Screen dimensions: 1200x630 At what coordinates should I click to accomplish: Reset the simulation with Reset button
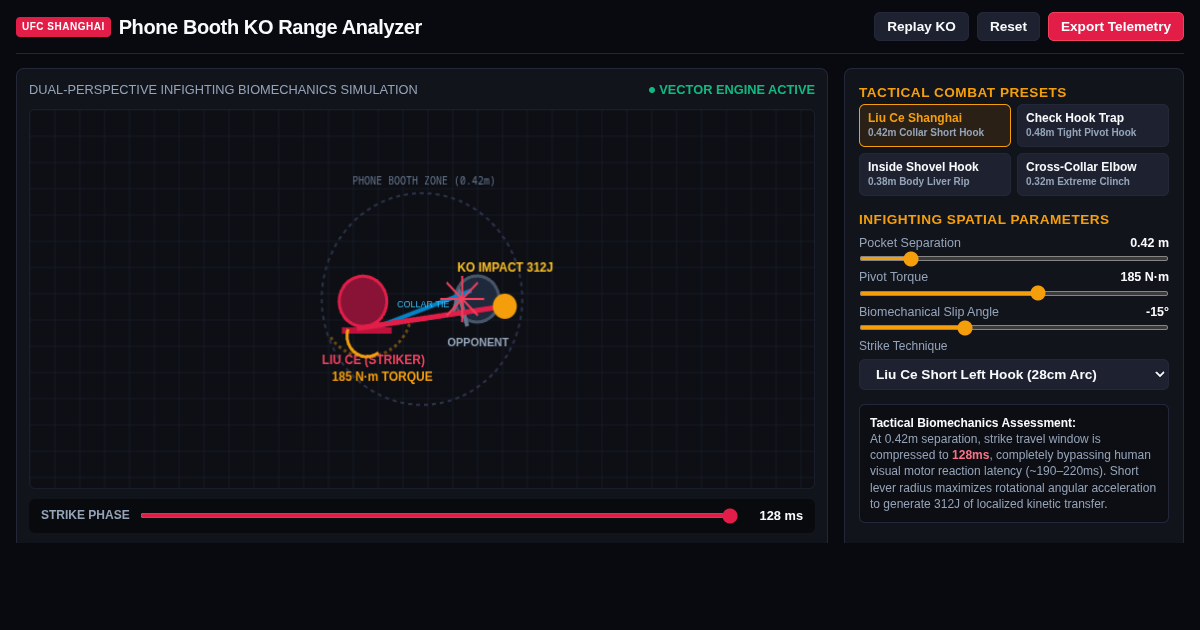click(x=1008, y=27)
